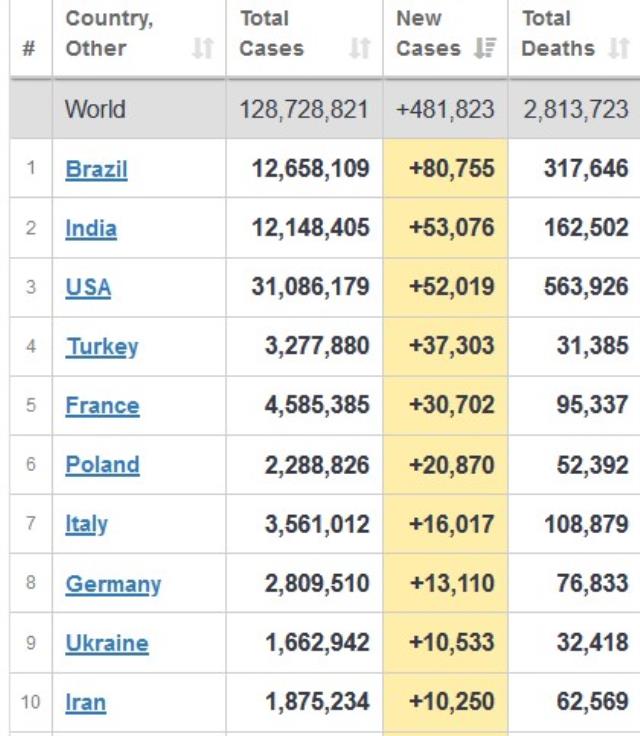Click the World summary row label

pos(96,109)
